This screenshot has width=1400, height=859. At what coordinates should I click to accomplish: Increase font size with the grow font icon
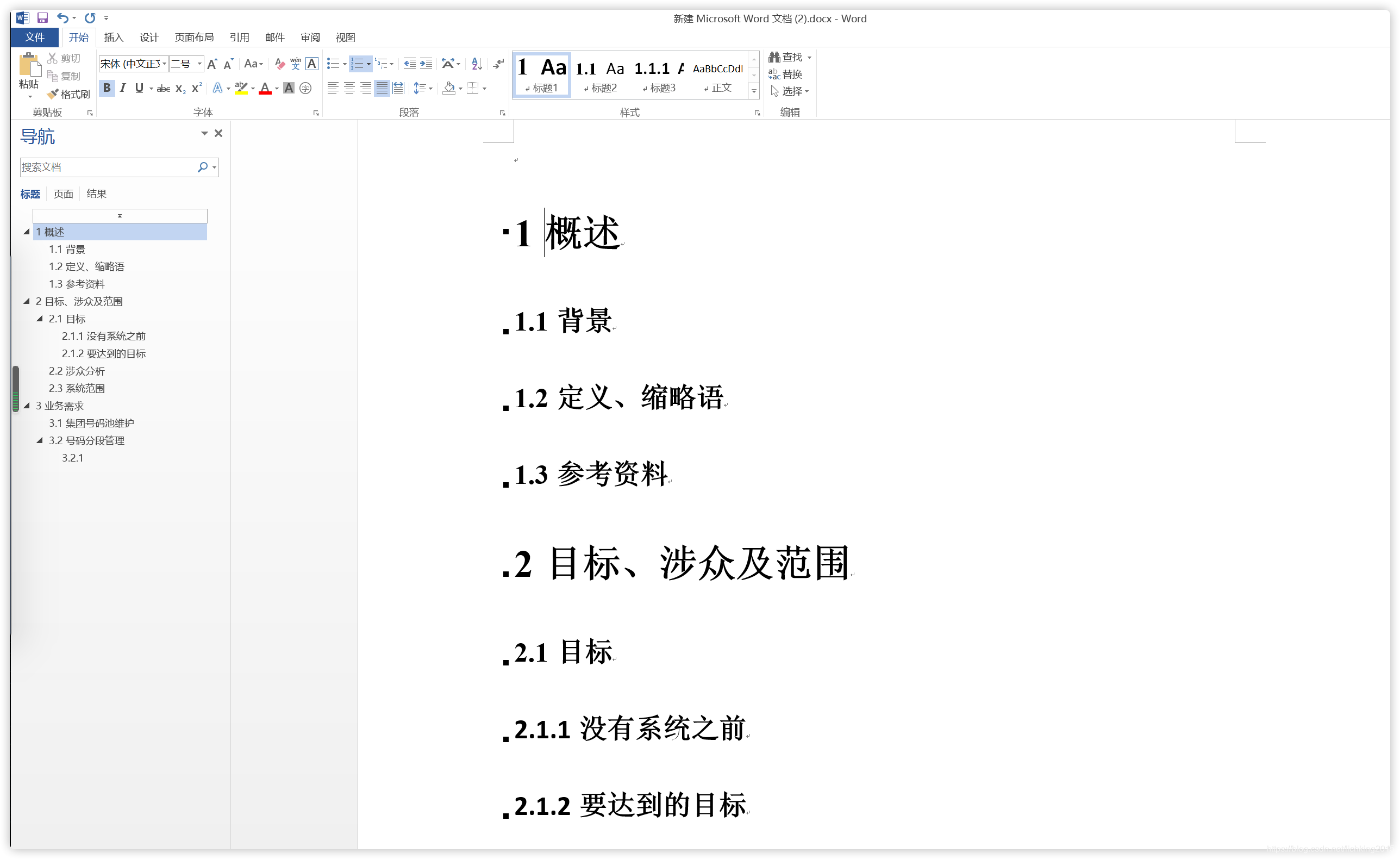(x=212, y=64)
